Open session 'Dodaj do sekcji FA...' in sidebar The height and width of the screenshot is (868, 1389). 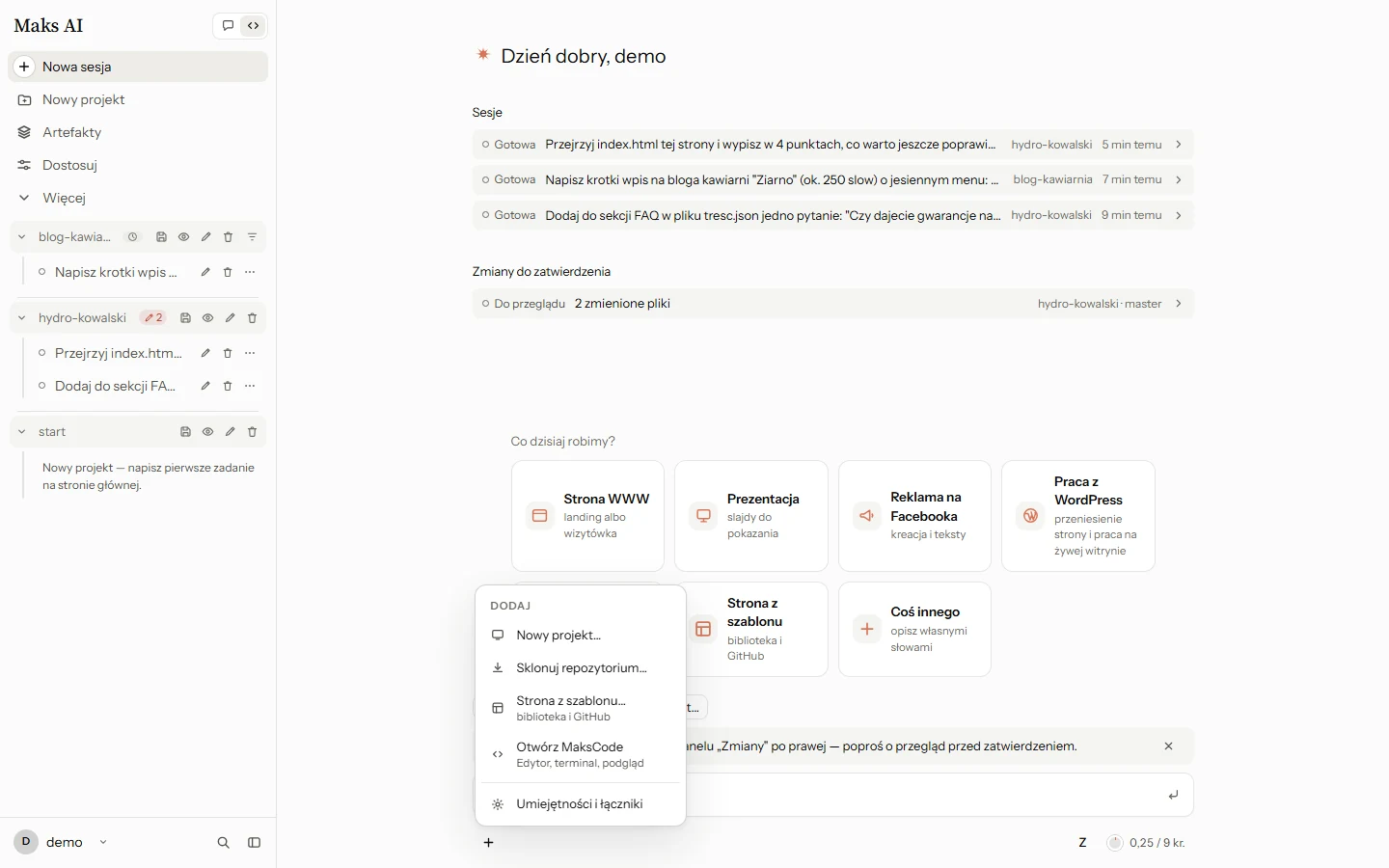point(115,386)
